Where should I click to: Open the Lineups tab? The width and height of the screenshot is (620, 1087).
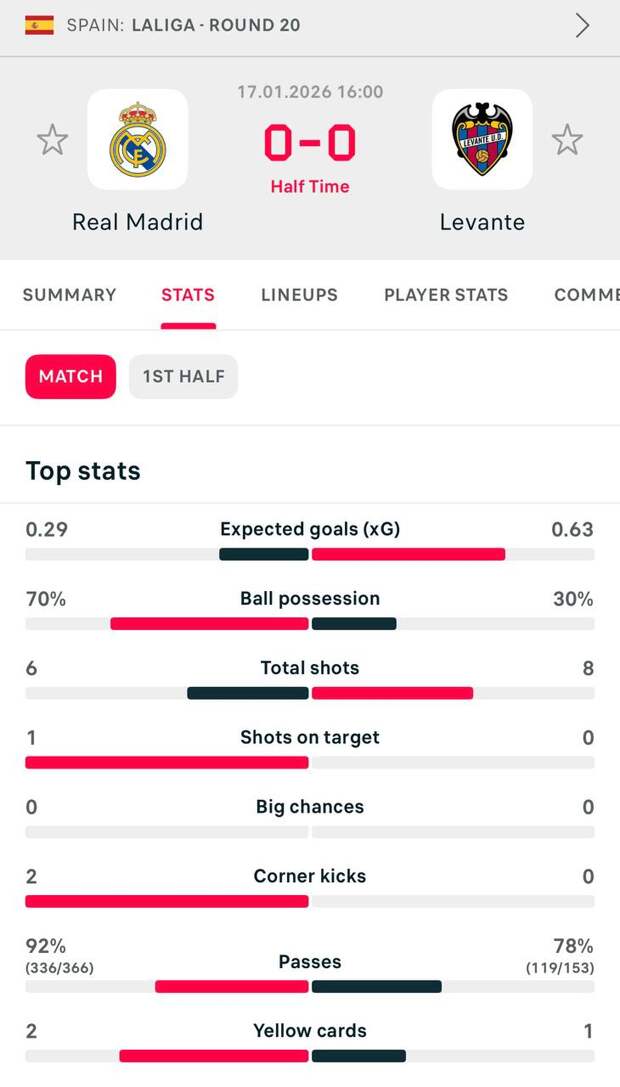point(299,295)
